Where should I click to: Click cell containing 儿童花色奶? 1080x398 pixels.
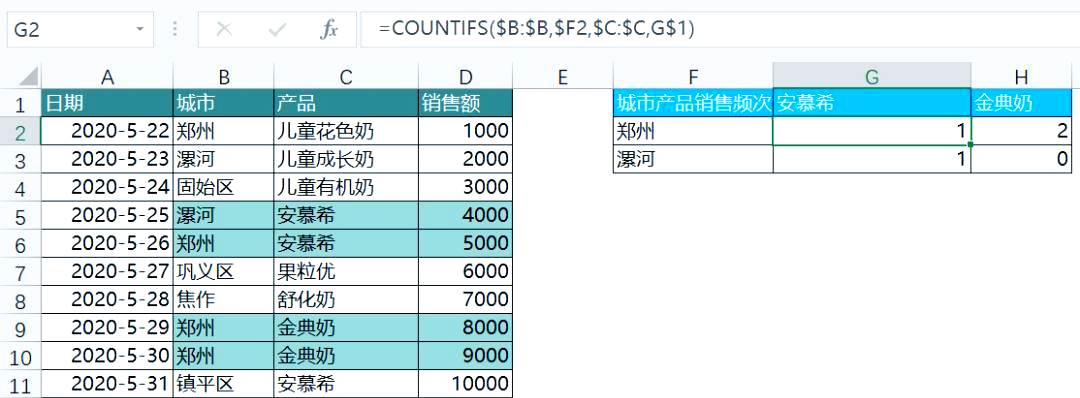pyautogui.click(x=346, y=132)
